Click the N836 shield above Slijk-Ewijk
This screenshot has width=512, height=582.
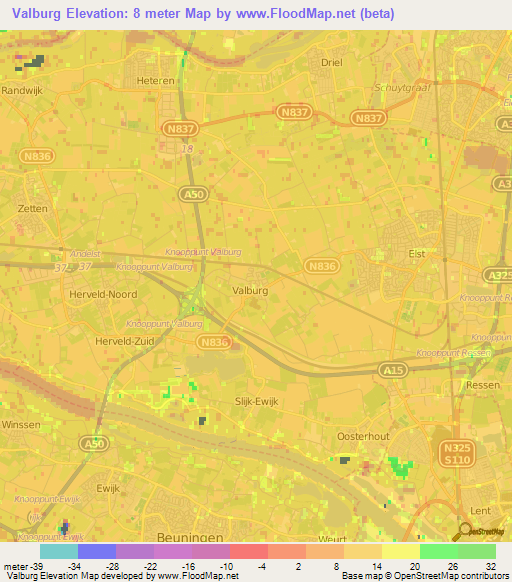point(214,341)
